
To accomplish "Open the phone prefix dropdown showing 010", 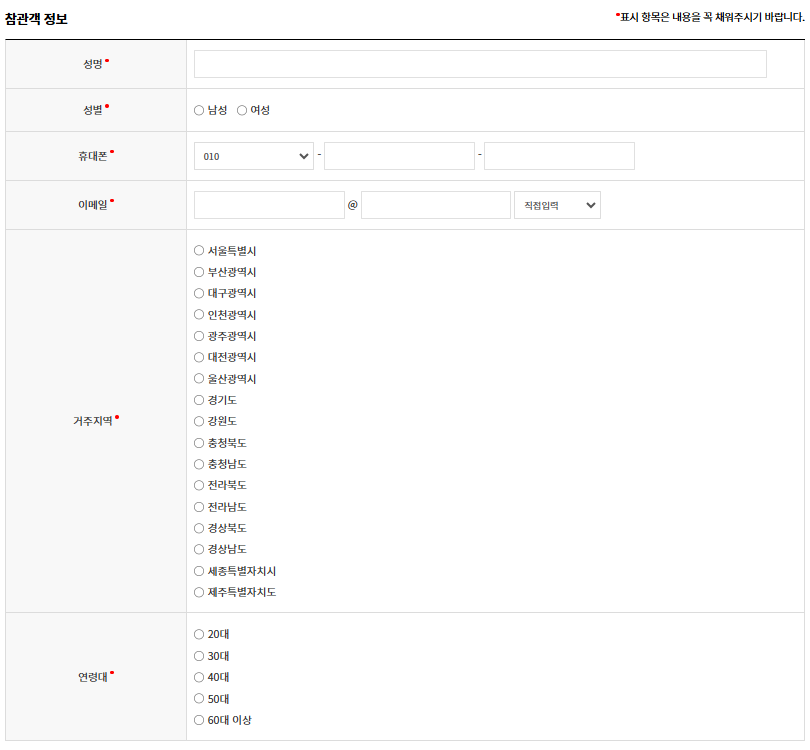I will click(253, 155).
